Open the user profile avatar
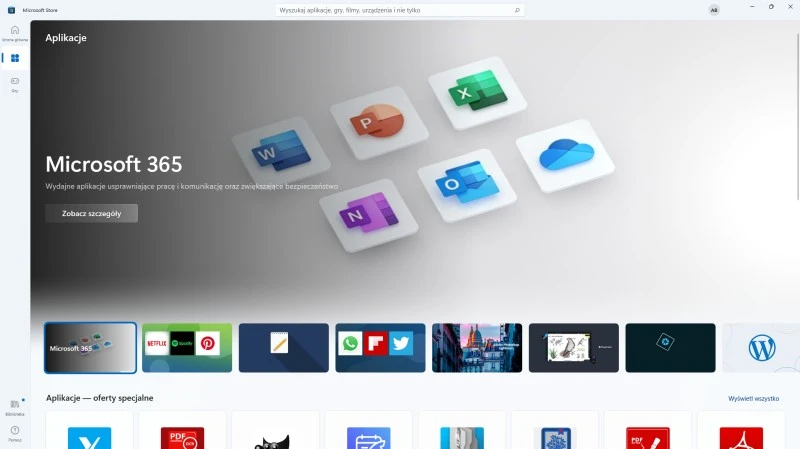800x449 pixels. point(714,10)
